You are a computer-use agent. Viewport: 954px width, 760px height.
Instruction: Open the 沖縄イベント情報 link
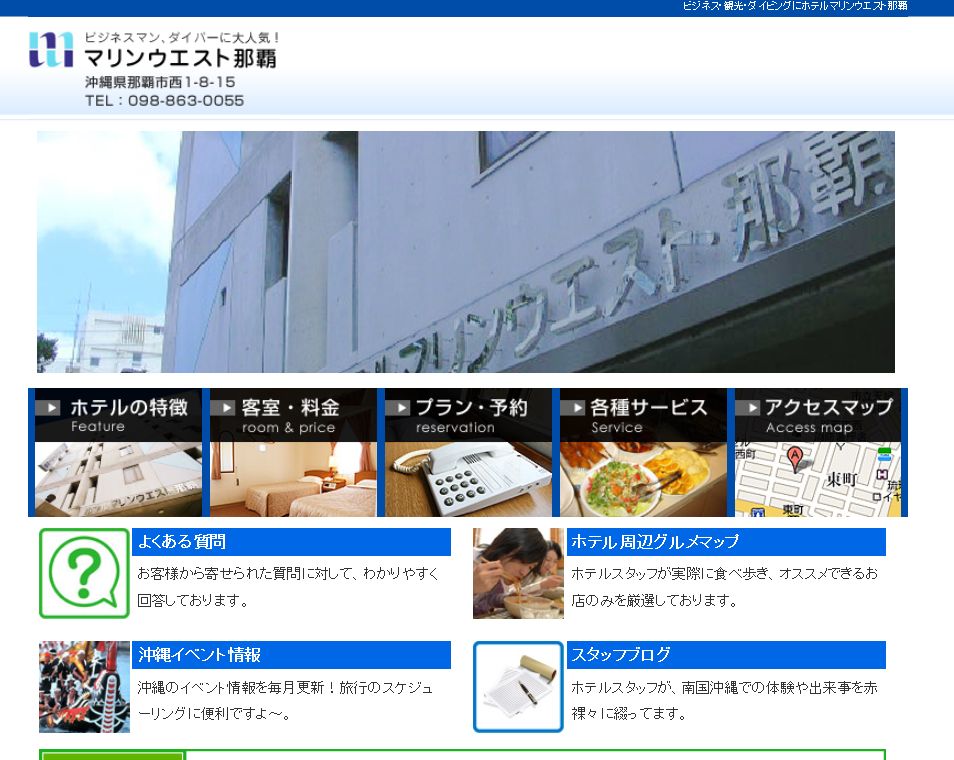[x=200, y=655]
